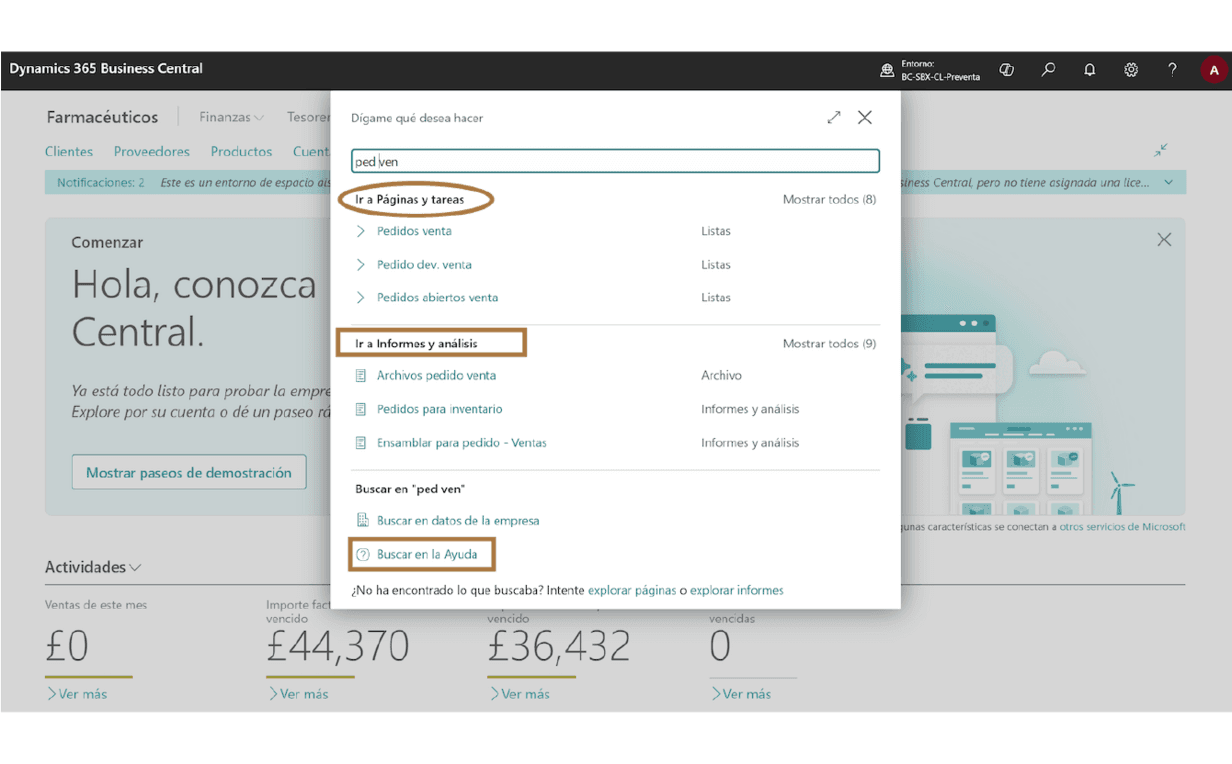The height and width of the screenshot is (764, 1232).
Task: Open Archivos pedido venta report result
Action: coord(436,376)
